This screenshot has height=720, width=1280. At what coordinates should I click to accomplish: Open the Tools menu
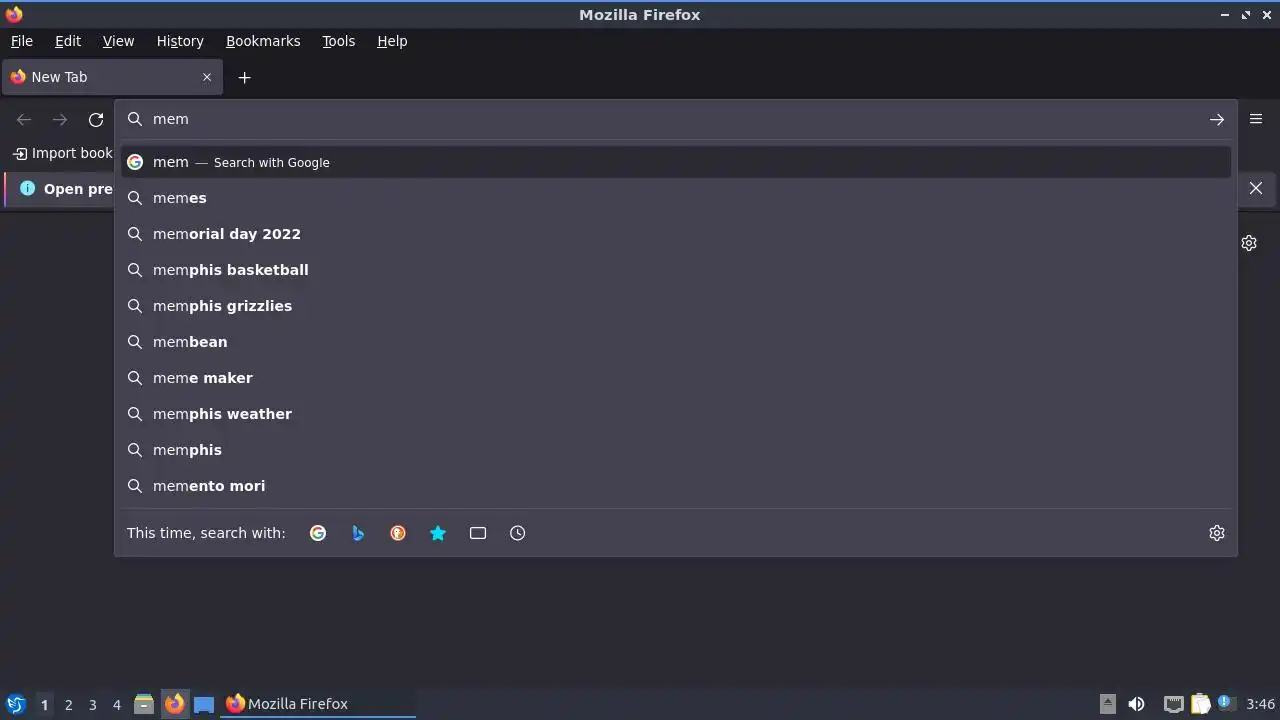[x=338, y=41]
